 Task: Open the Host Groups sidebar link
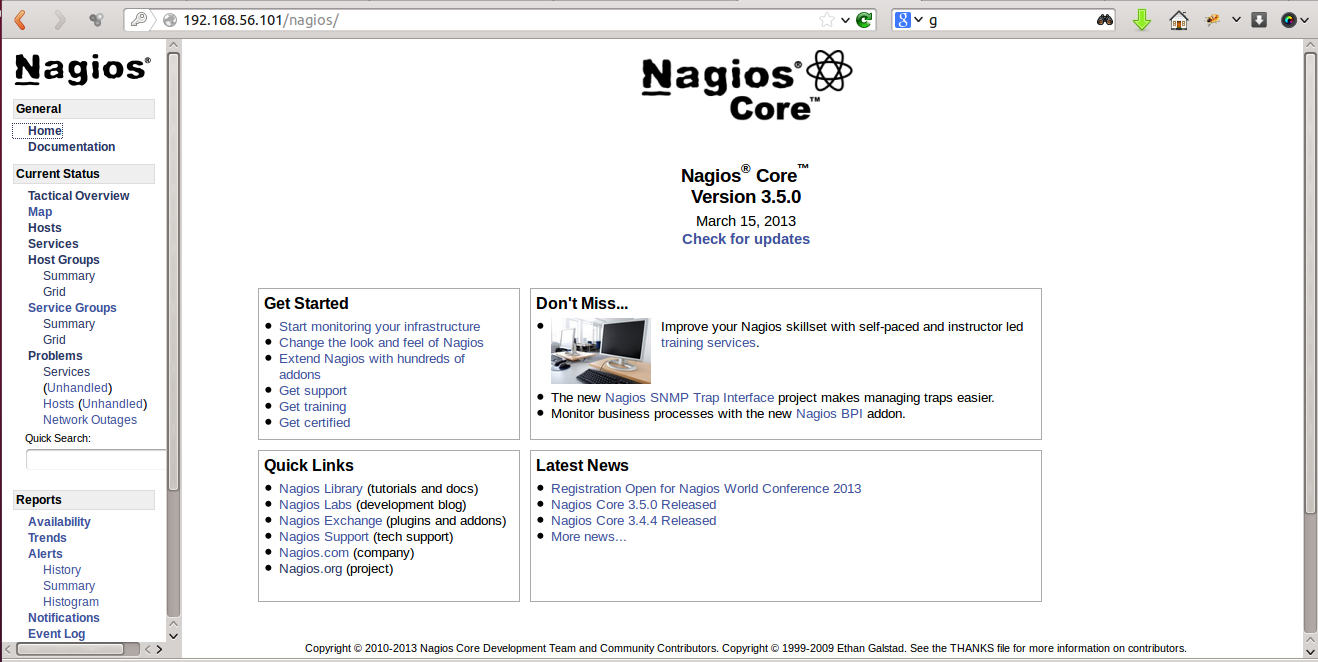click(64, 260)
